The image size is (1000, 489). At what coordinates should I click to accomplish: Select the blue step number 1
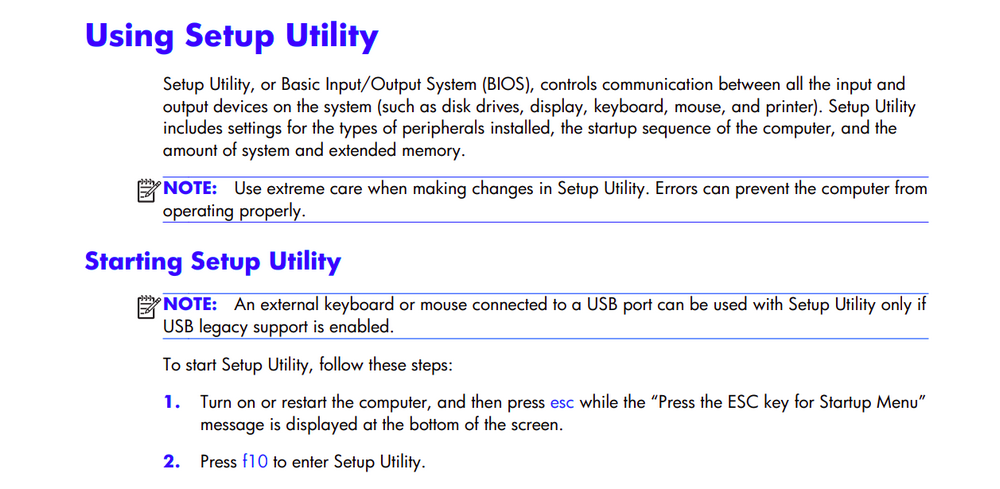click(172, 403)
